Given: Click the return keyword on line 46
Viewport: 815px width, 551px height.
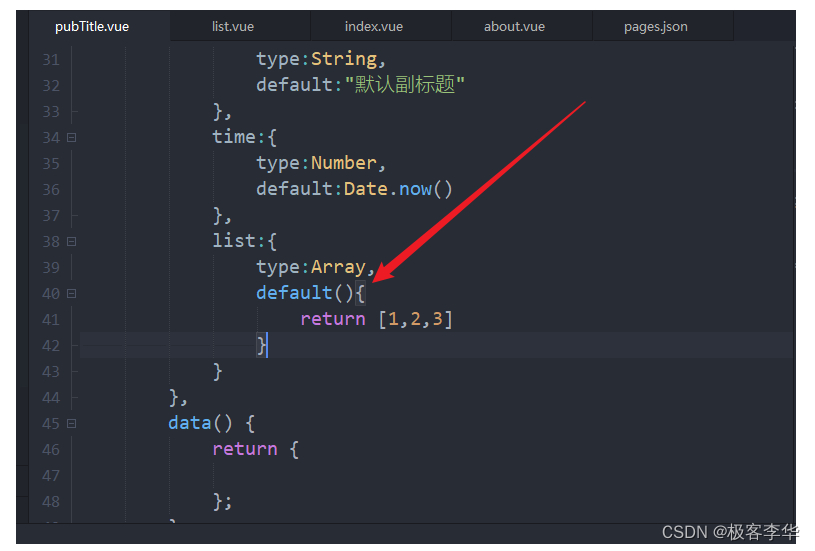Looking at the screenshot, I should coord(245,449).
